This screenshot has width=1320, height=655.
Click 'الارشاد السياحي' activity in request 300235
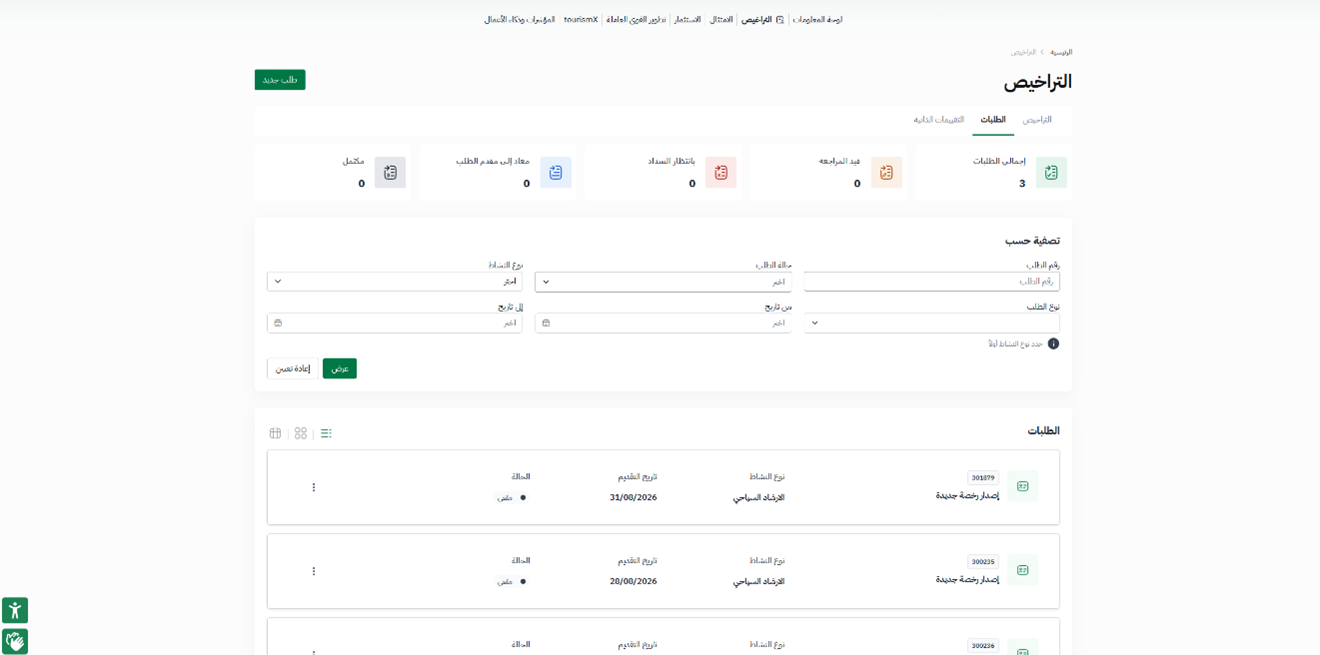coord(759,581)
